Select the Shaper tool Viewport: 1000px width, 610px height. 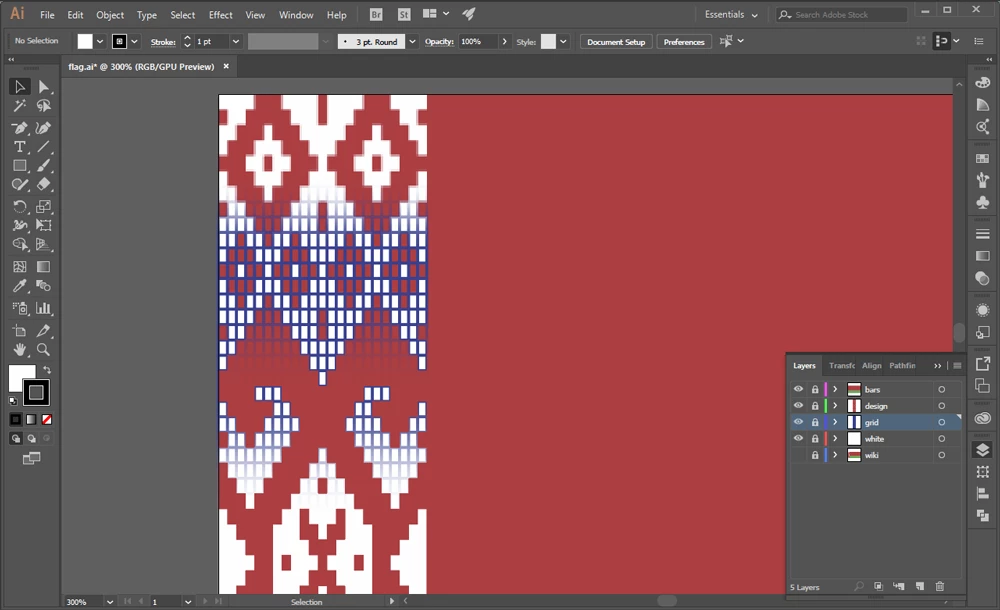[19, 184]
